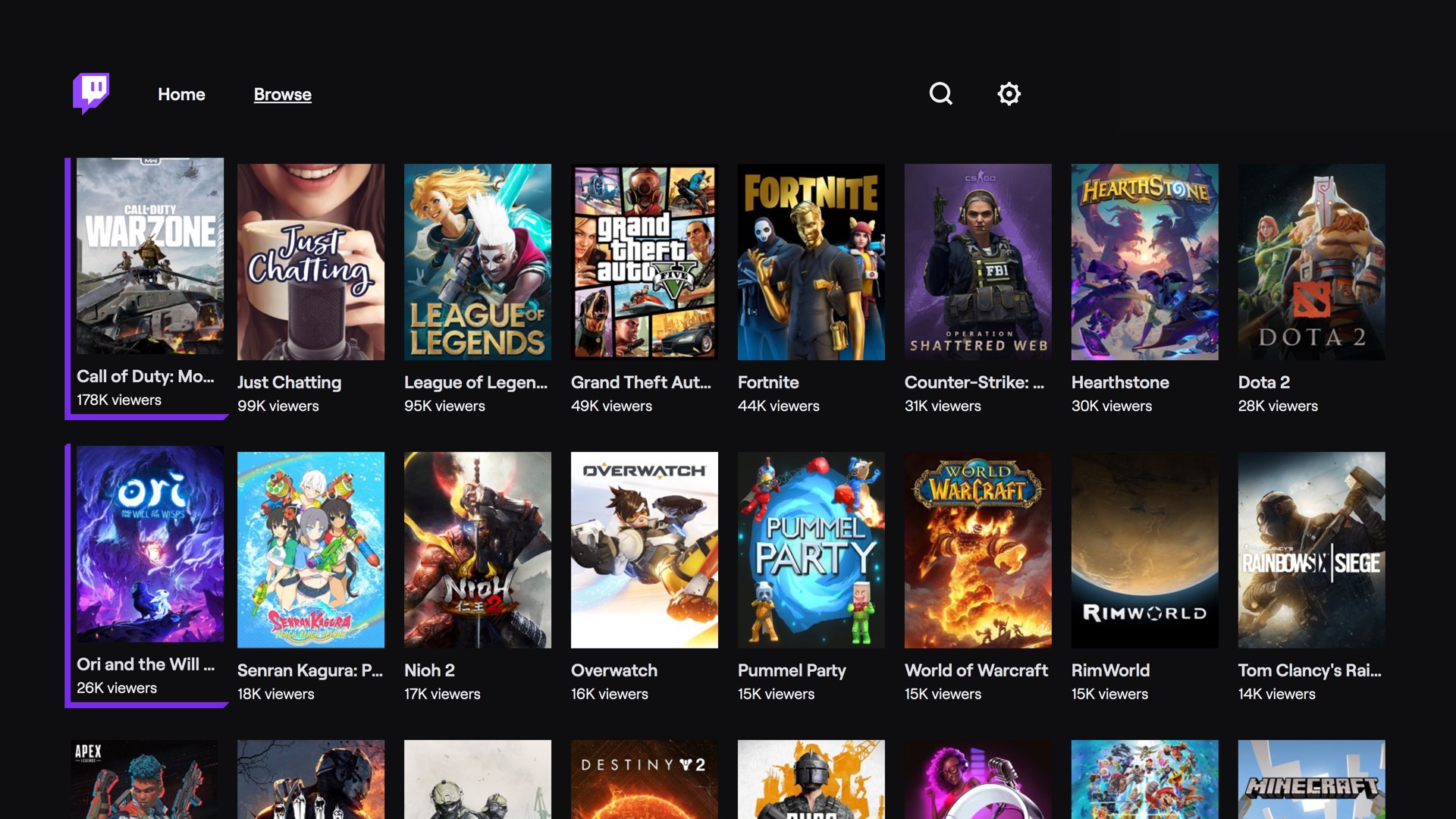
Task: Open the Call of Duty Warzone cover
Action: 150,256
